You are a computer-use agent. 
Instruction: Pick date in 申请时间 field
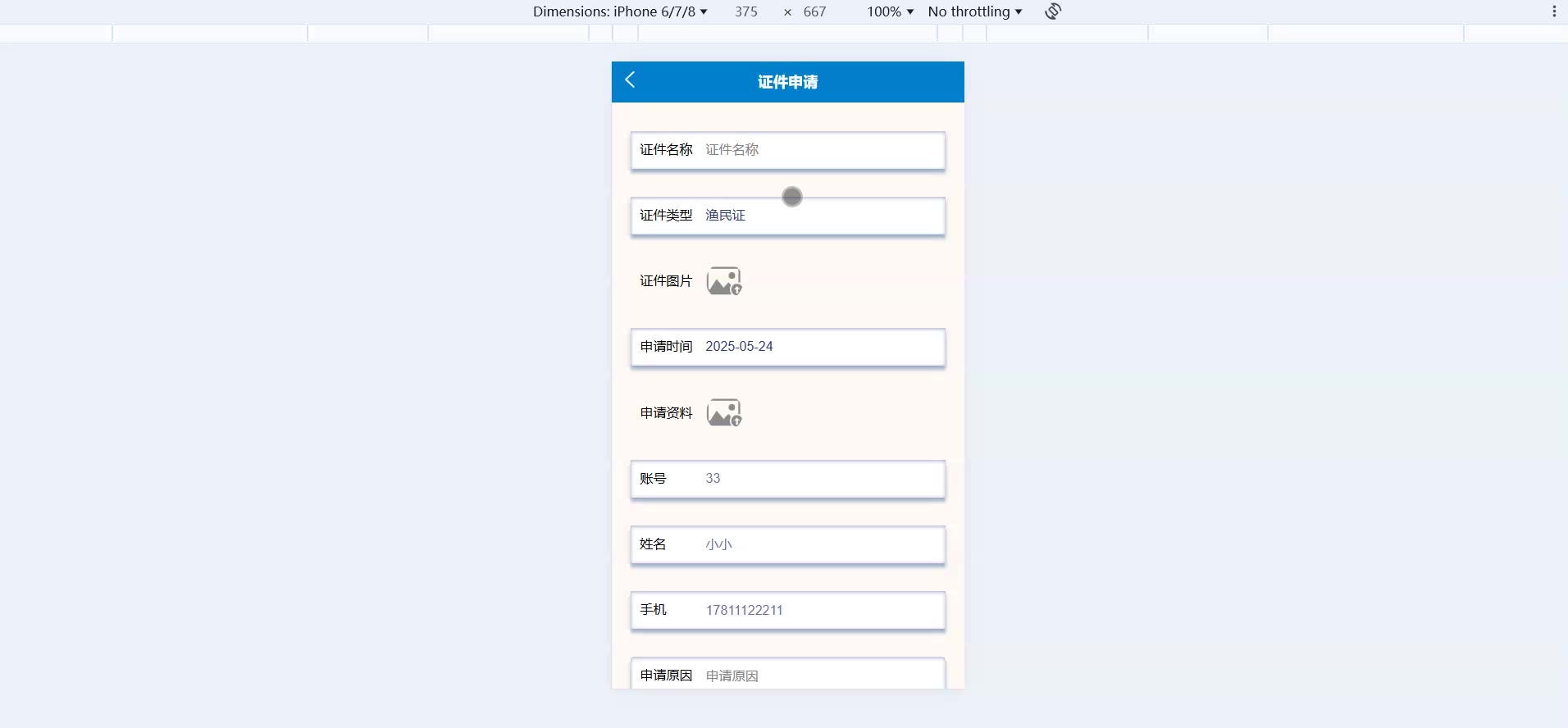788,347
